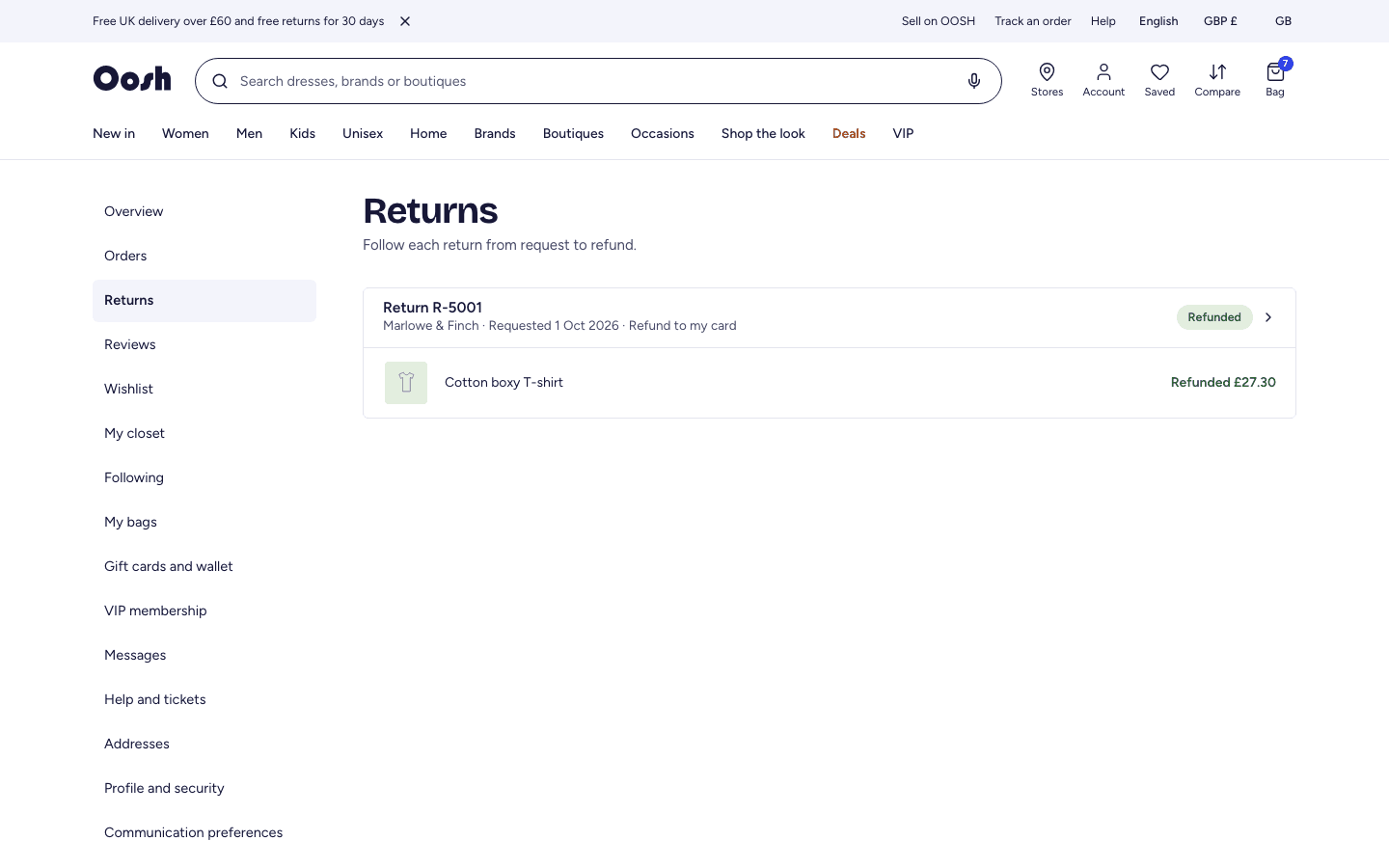Open the English language selector
The image size is (1389, 868).
(1158, 21)
